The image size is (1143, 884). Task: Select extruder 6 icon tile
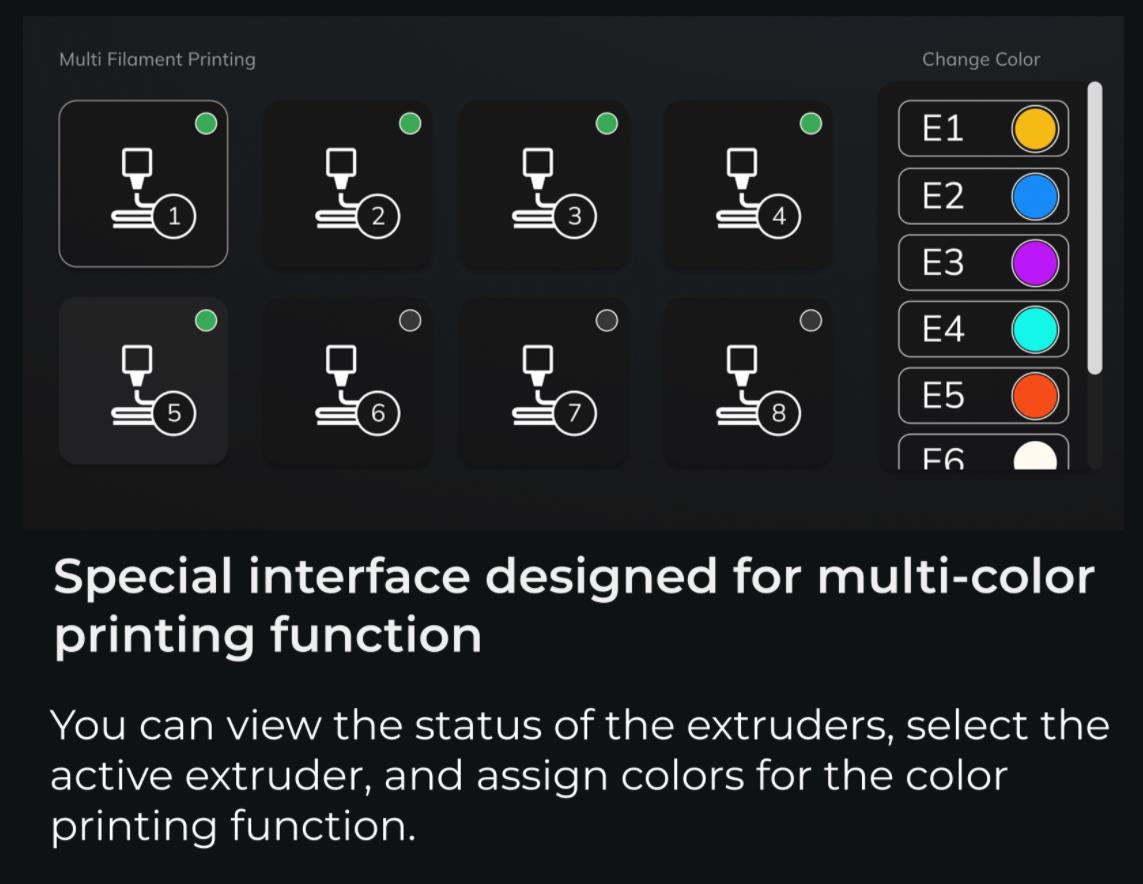coord(347,381)
